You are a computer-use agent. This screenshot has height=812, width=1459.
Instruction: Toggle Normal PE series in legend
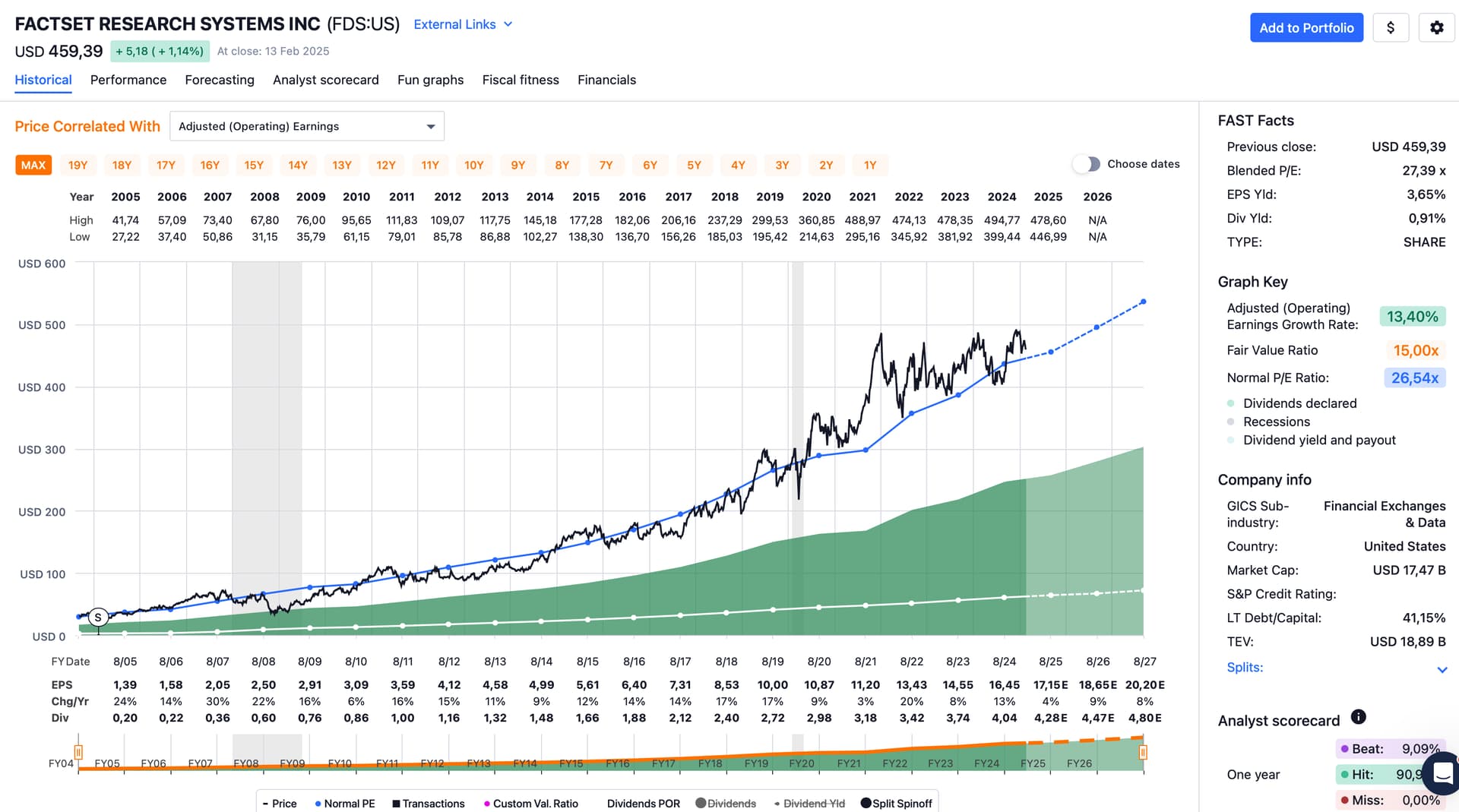[x=344, y=804]
